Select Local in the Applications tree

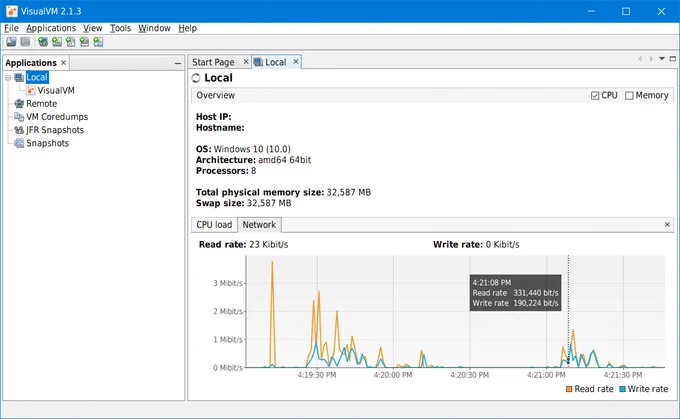pyautogui.click(x=37, y=78)
